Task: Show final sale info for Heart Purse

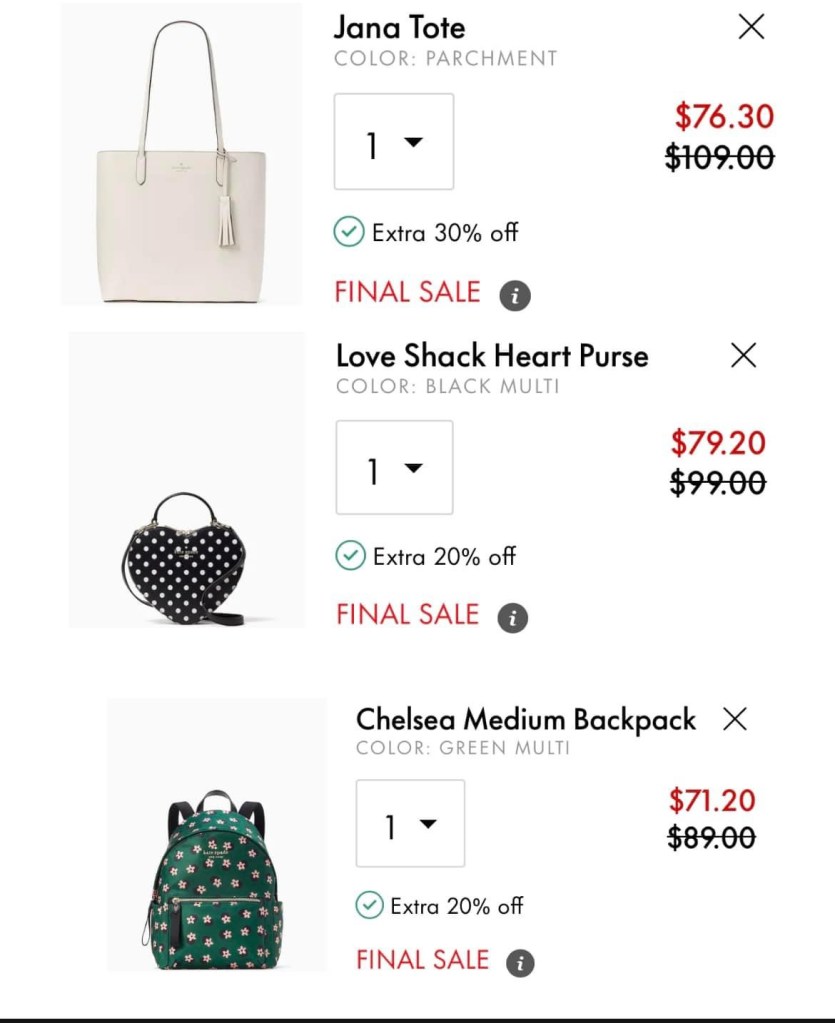Action: (512, 617)
